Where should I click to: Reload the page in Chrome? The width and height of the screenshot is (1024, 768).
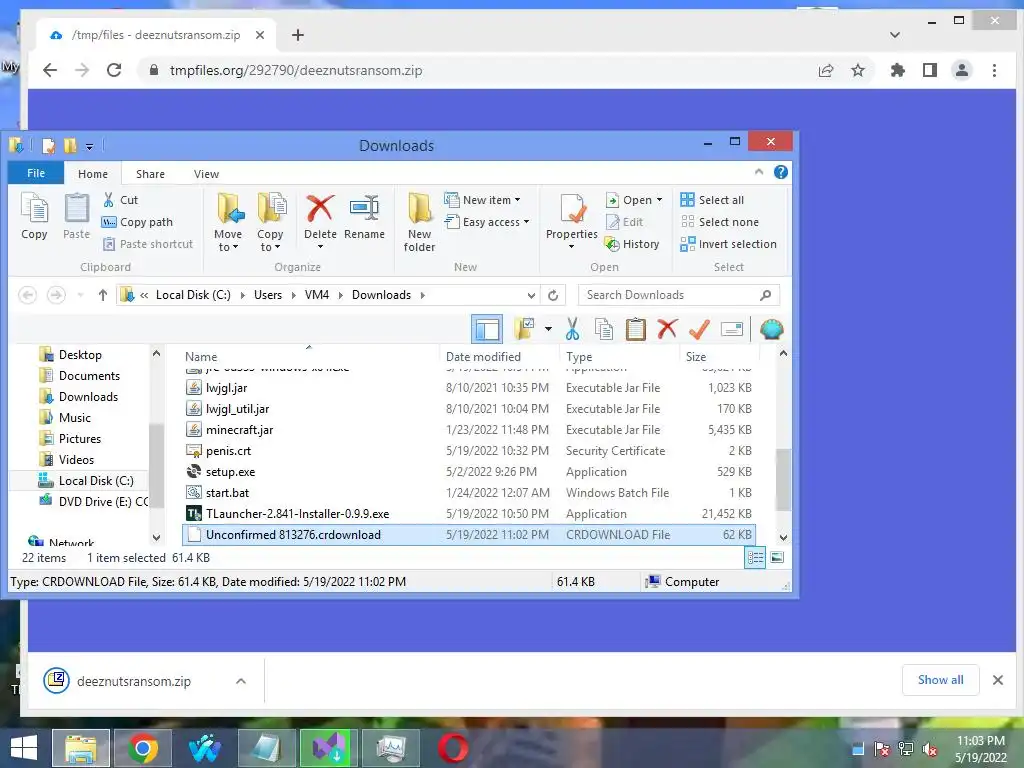point(114,70)
